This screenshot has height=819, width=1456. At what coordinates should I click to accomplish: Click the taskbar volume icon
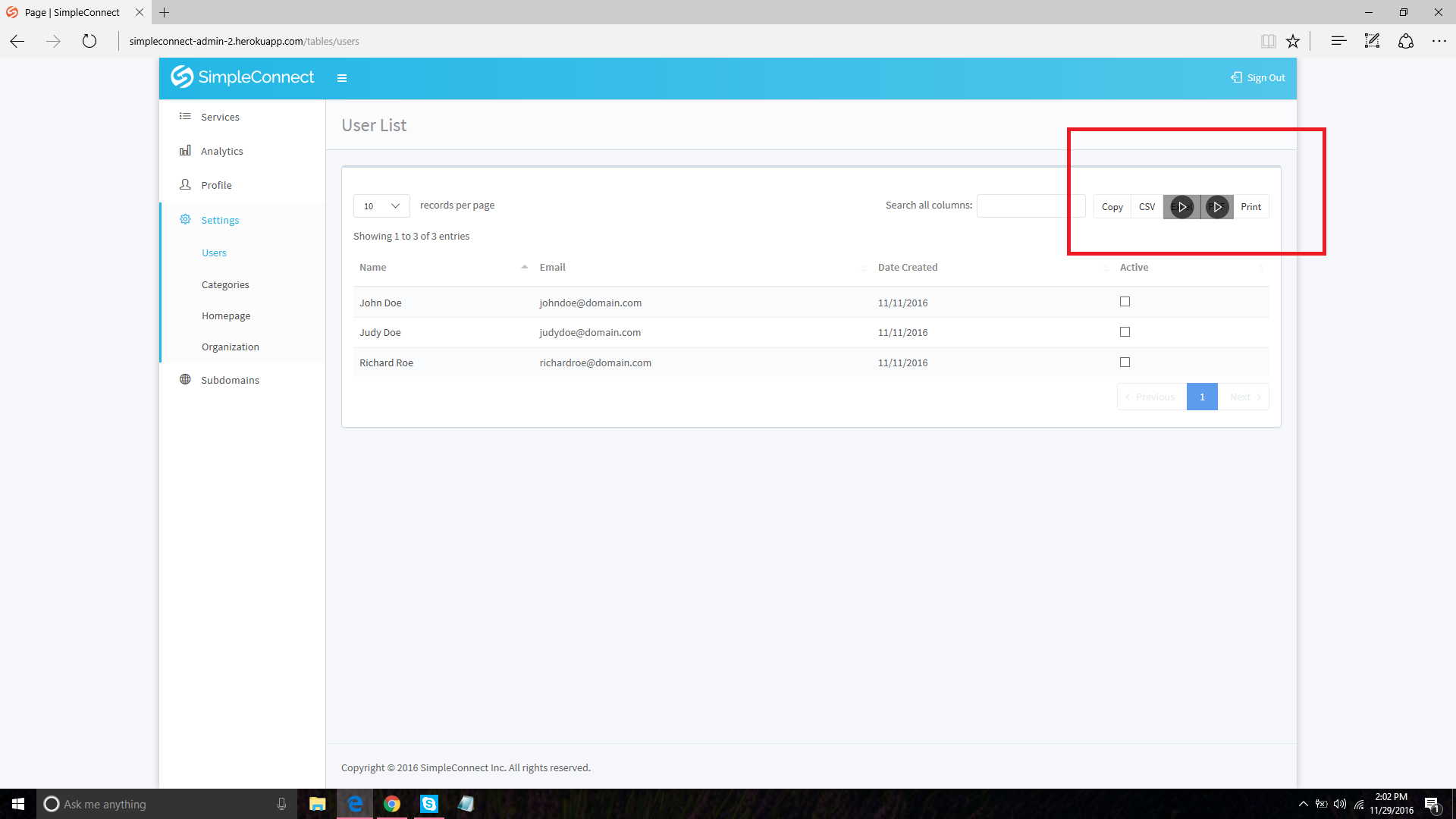1340,804
